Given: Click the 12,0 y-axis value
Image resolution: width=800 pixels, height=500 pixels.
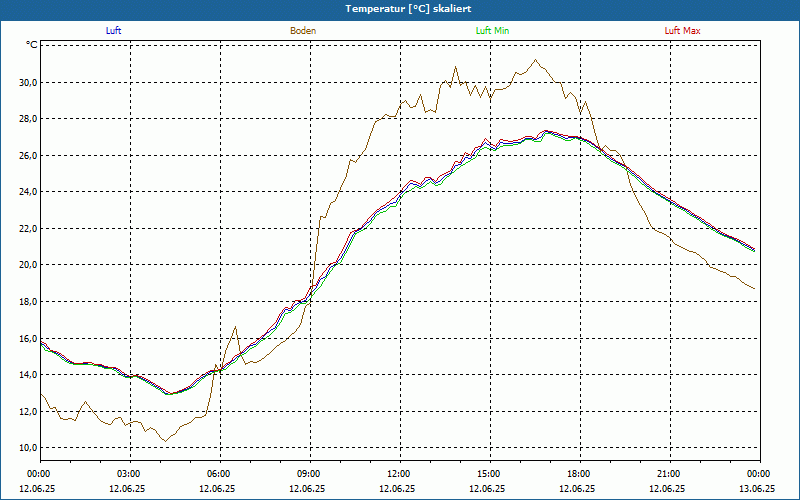Looking at the screenshot, I should click(x=29, y=411).
